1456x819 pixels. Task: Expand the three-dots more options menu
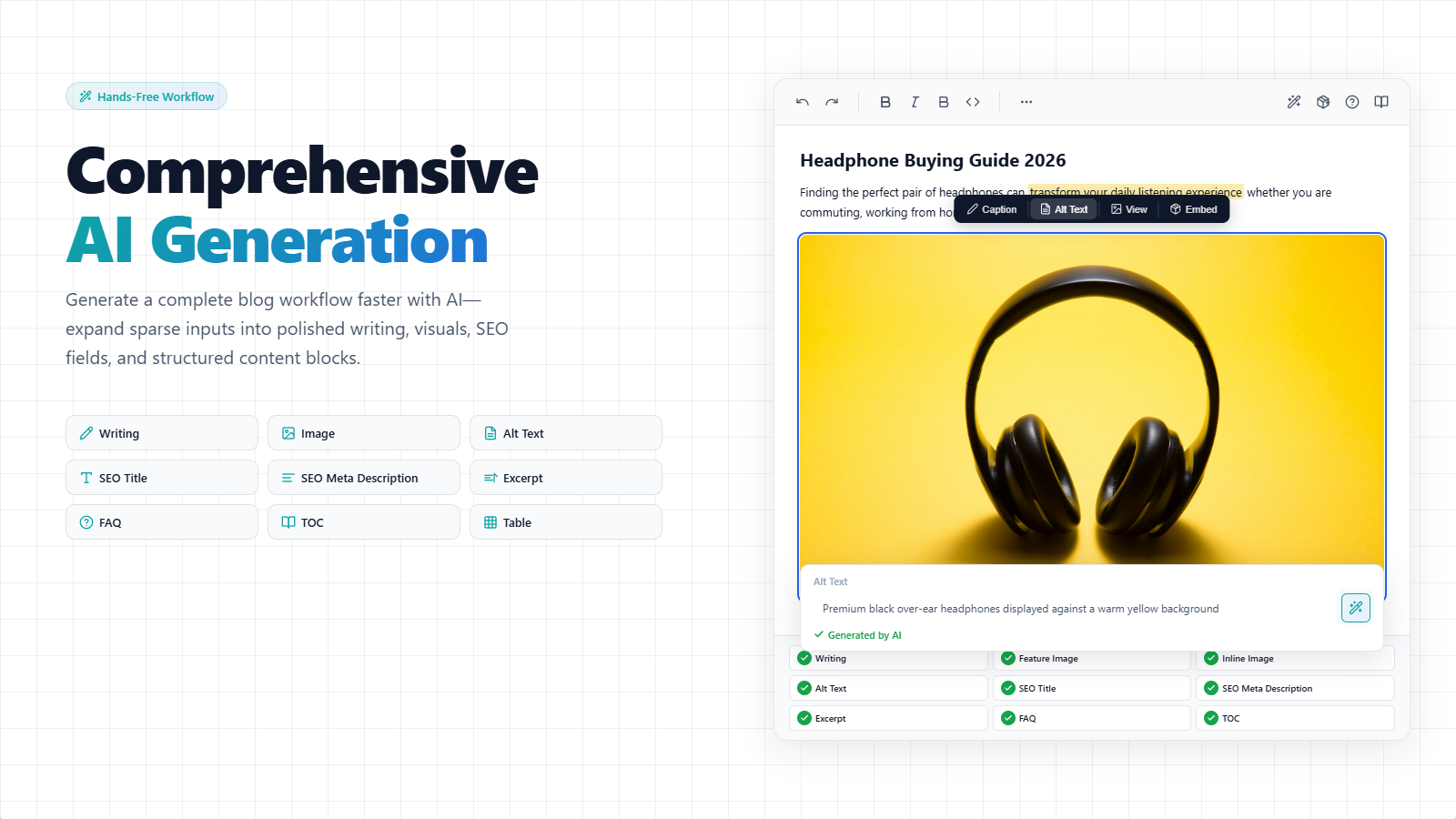[1026, 102]
